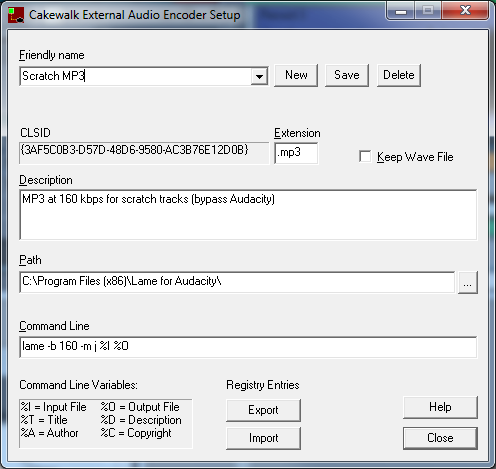Screen dimensions: 496x469
Task: Click the '%D = Description' variable text
Action: 141,420
